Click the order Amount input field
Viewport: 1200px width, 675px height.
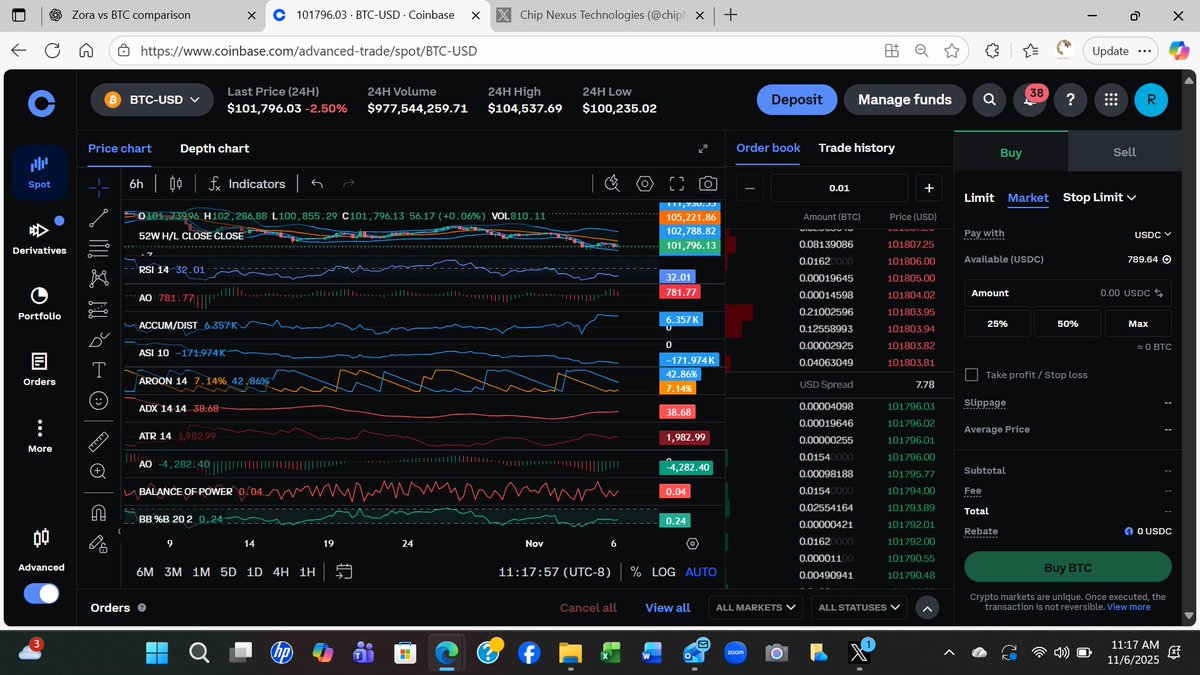tap(1067, 293)
